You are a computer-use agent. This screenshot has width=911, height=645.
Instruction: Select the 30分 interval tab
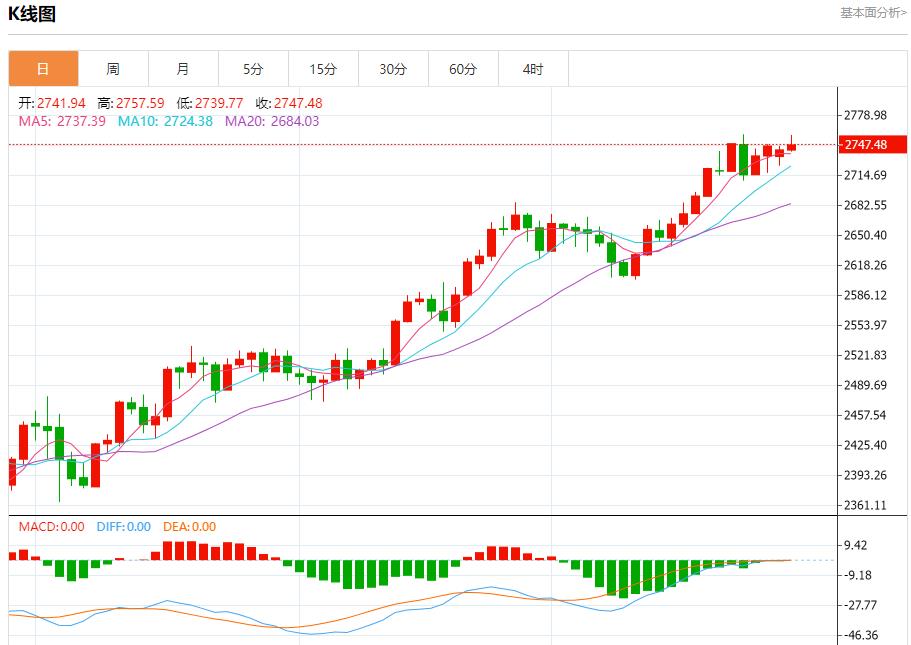[x=393, y=69]
